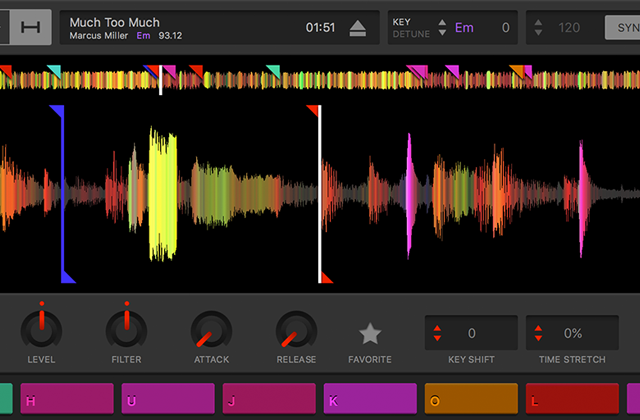The width and height of the screenshot is (640, 420).
Task: Click the track title Much Too Much
Action: click(115, 22)
